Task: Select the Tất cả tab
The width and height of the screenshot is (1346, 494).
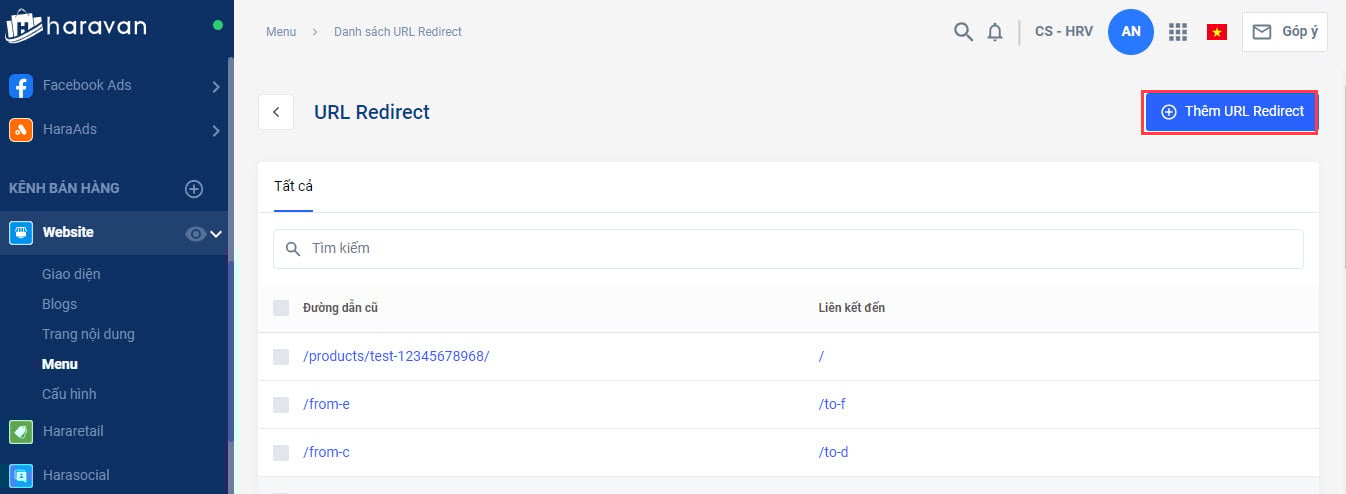Action: 294,187
